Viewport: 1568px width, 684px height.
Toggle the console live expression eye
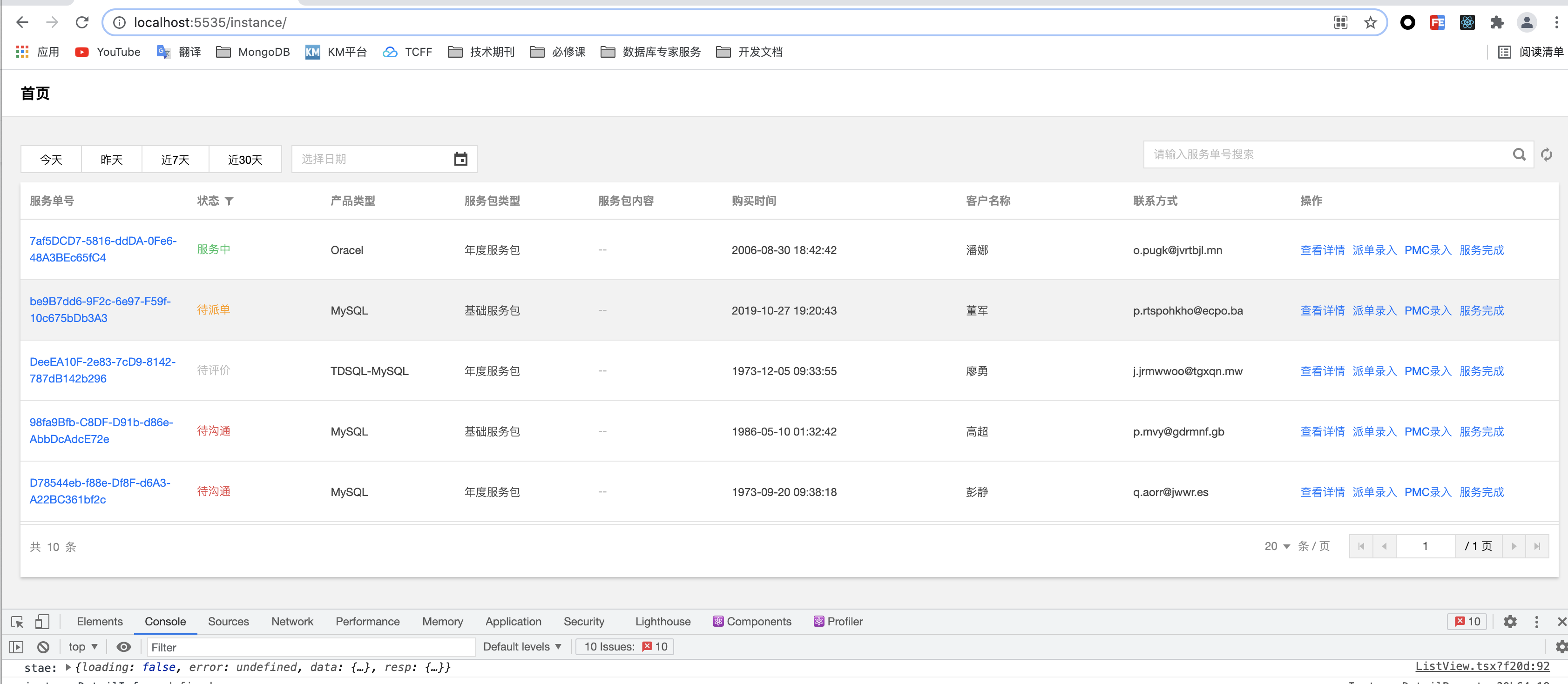click(x=123, y=647)
